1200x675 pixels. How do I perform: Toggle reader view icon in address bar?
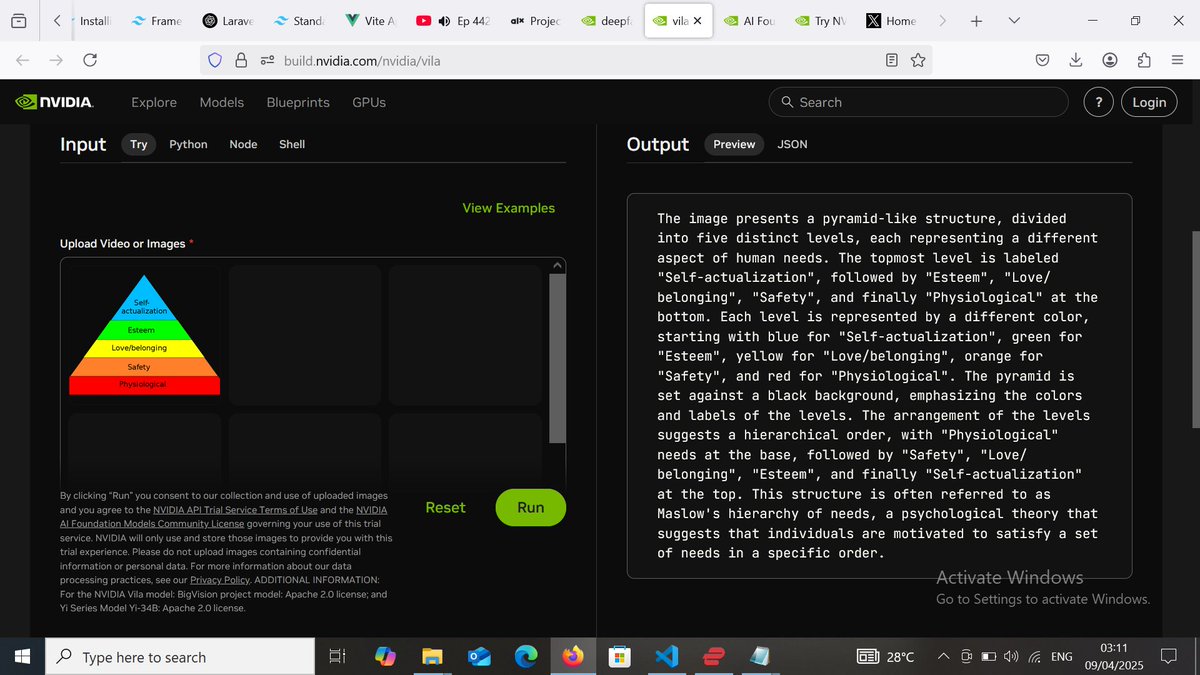[x=892, y=60]
